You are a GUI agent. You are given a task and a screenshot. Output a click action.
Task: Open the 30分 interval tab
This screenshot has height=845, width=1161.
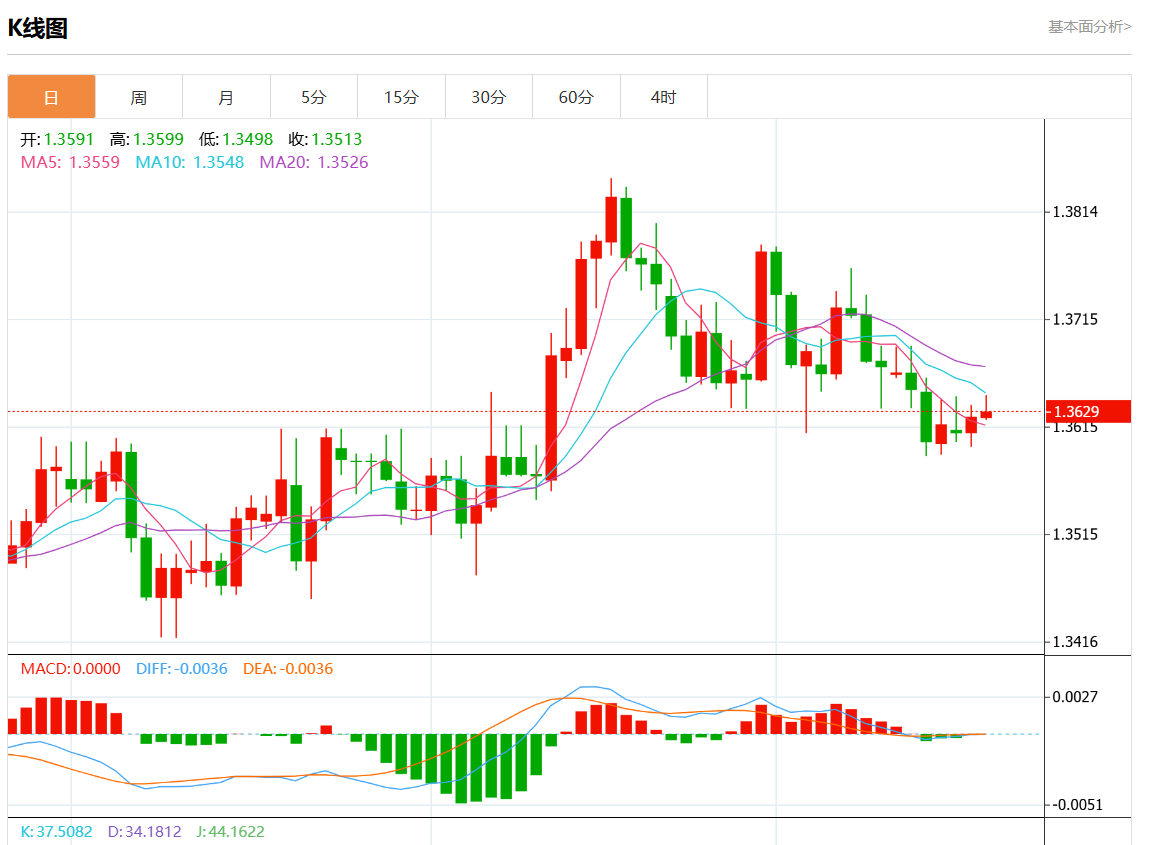point(489,97)
